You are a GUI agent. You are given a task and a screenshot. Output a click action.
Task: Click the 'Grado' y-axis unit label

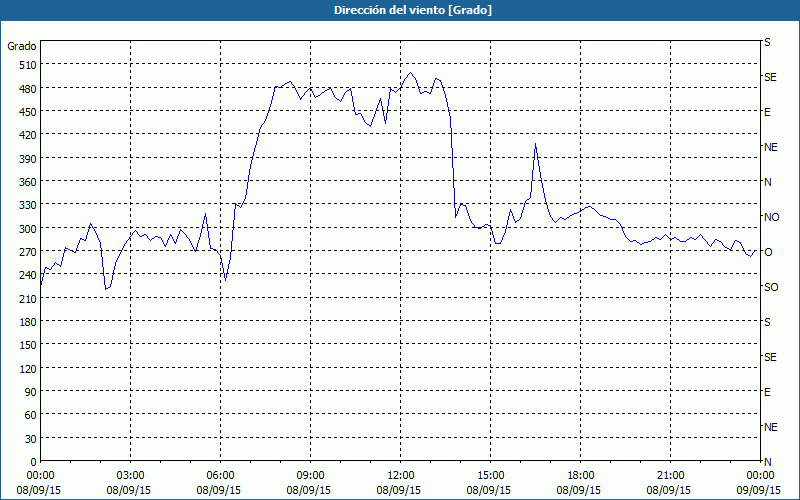[x=22, y=46]
